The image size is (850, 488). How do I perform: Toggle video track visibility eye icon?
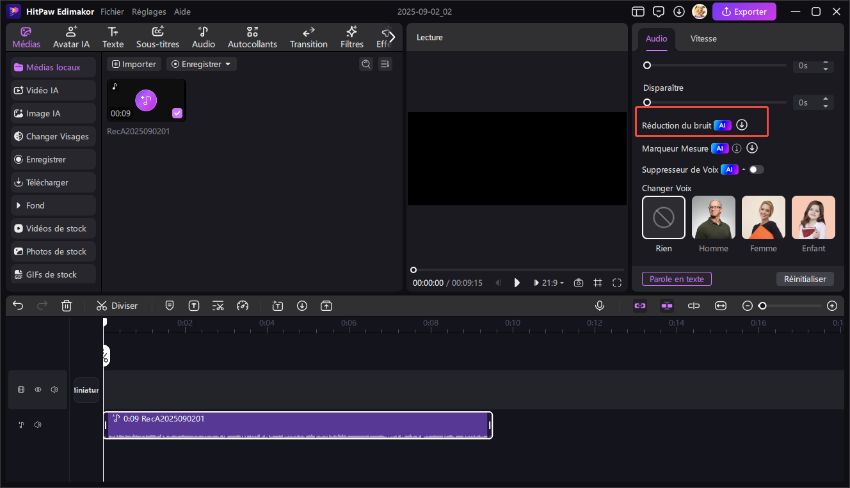tap(38, 389)
